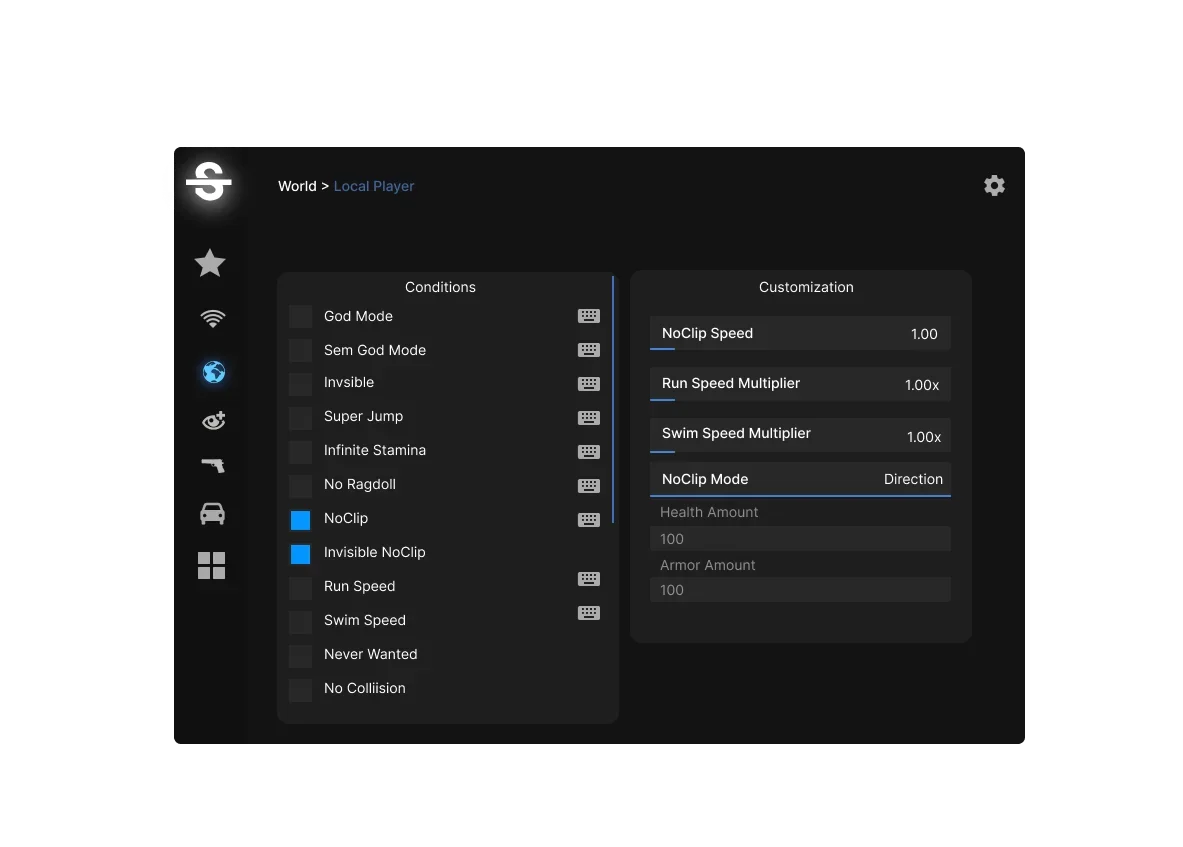Screen dimensions: 1183x847
Task: Click keyboard icon beside Swim Speed
Action: (588, 612)
